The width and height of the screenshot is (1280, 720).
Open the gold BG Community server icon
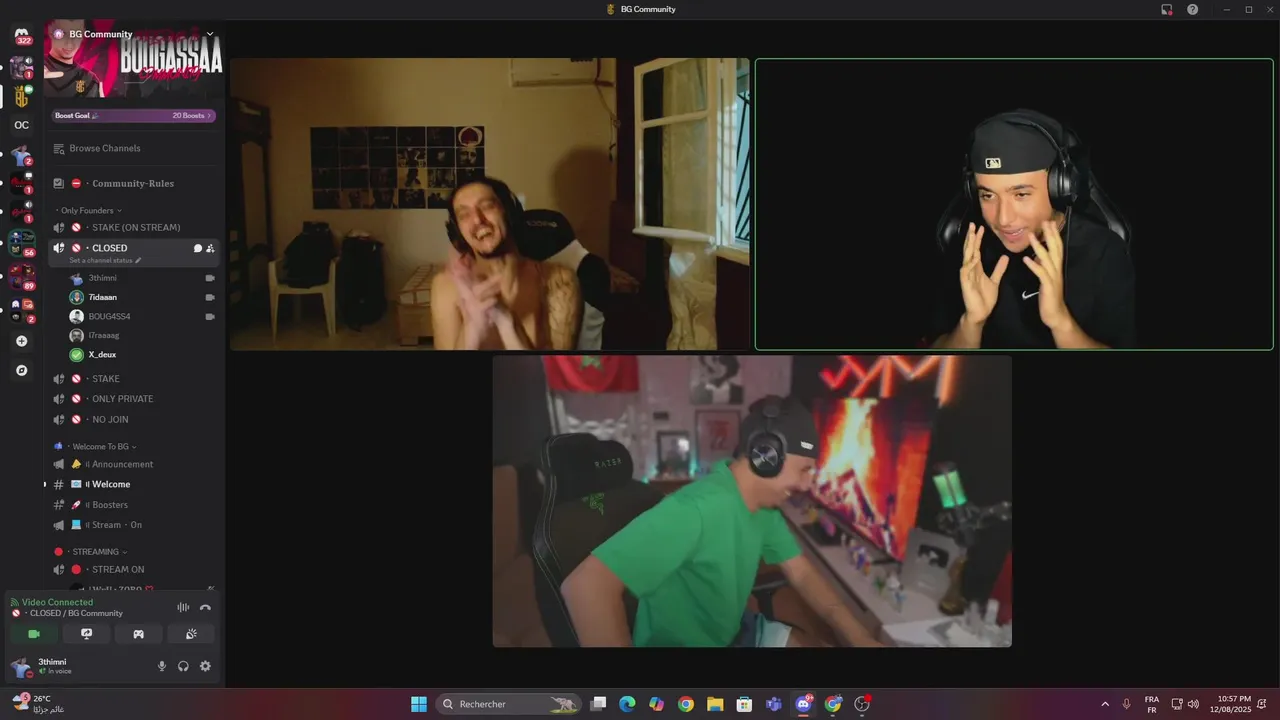coord(22,96)
